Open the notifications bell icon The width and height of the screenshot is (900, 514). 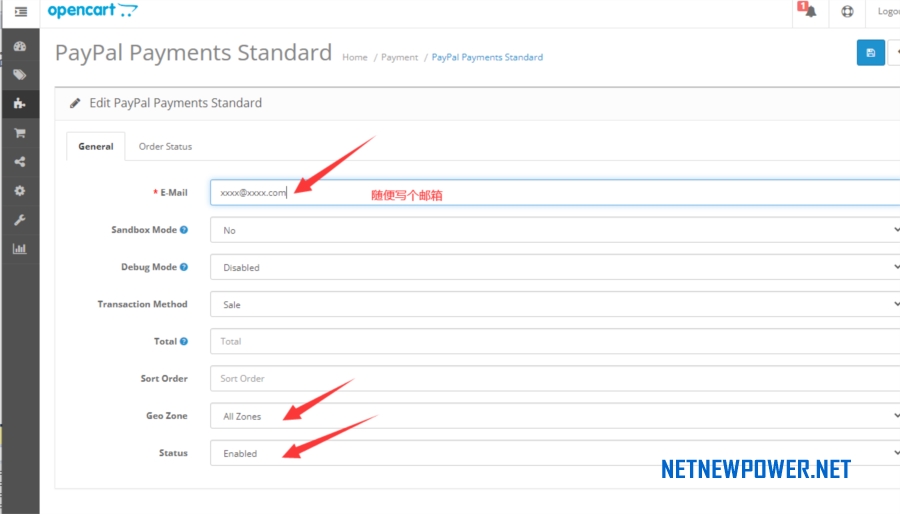coord(809,11)
